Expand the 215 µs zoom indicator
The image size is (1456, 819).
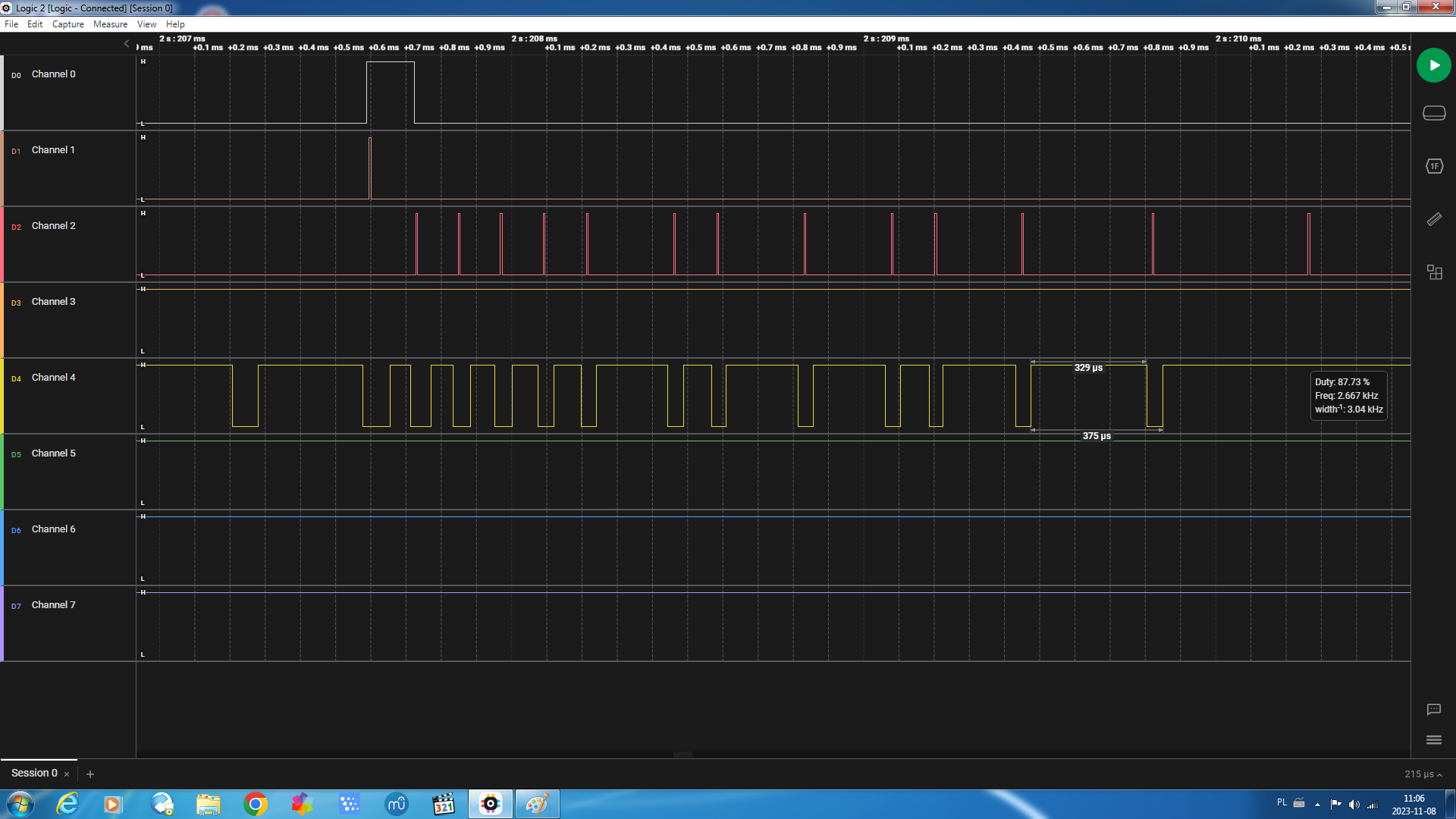(x=1423, y=774)
